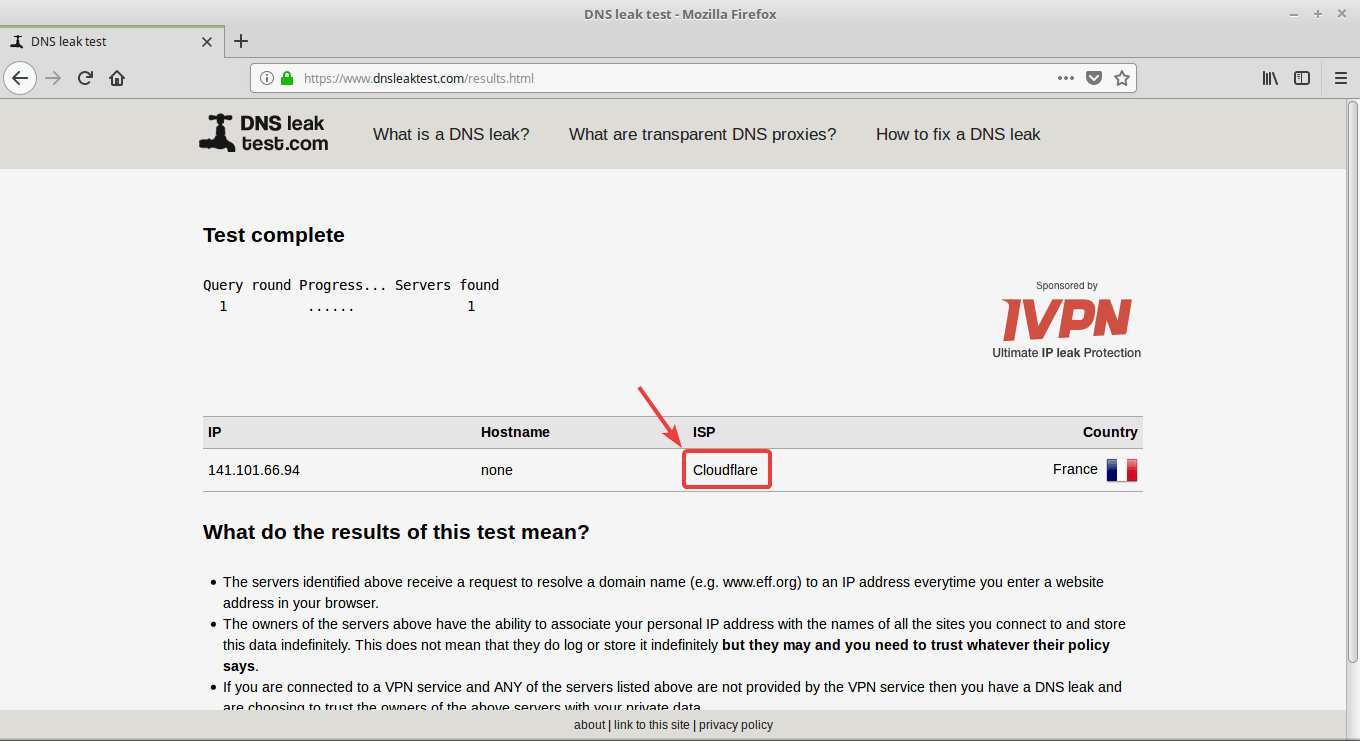The image size is (1360, 741).
Task: Click the Forward navigation arrow
Action: click(53, 78)
